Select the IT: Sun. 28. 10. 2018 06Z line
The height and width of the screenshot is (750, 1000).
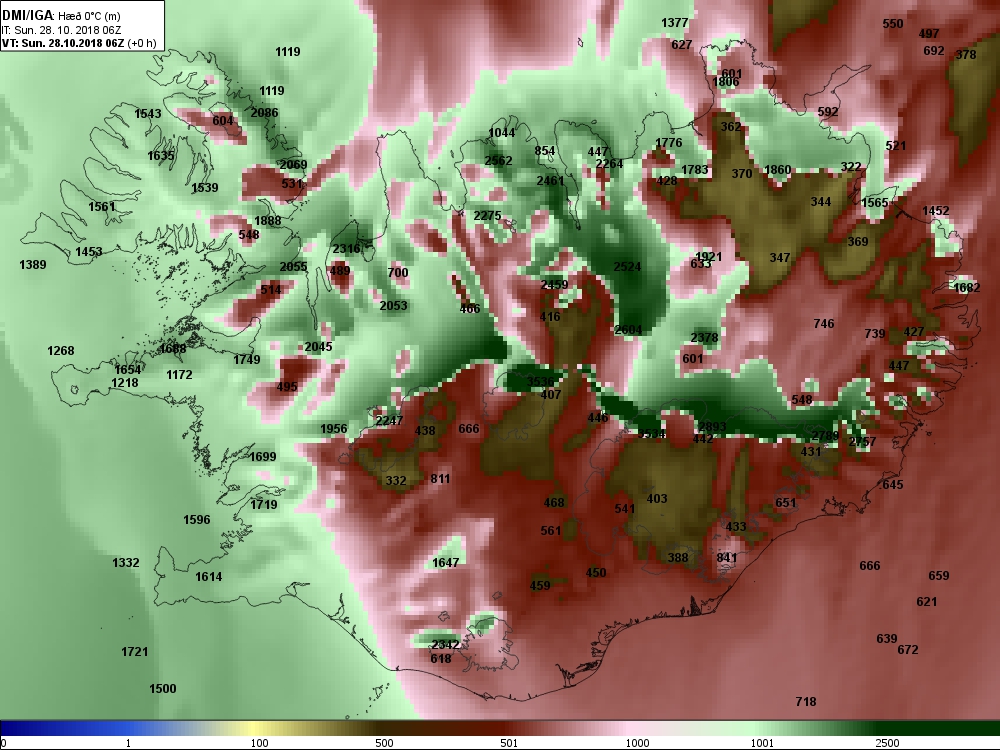(62, 30)
